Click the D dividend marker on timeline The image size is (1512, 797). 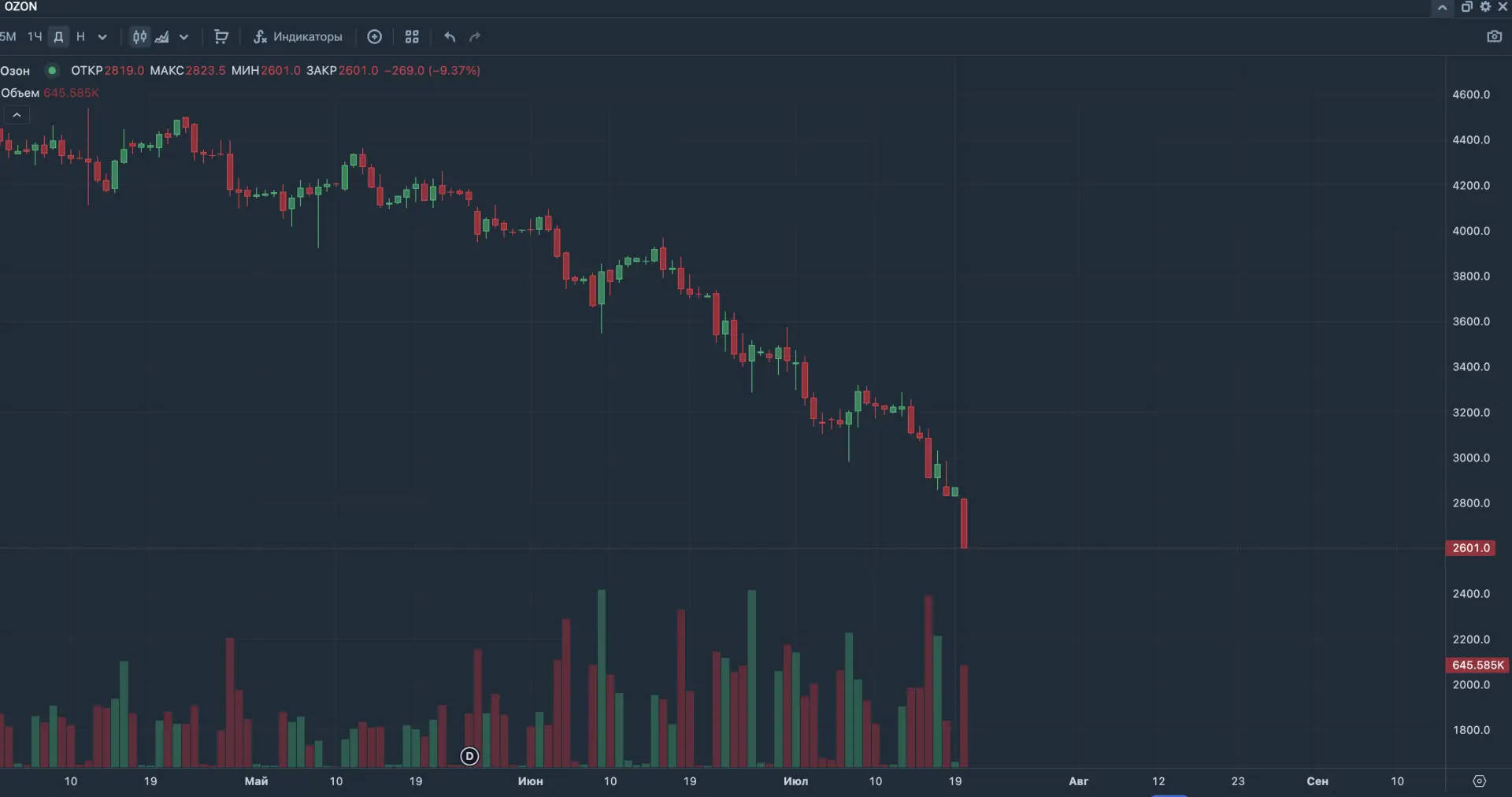click(469, 756)
